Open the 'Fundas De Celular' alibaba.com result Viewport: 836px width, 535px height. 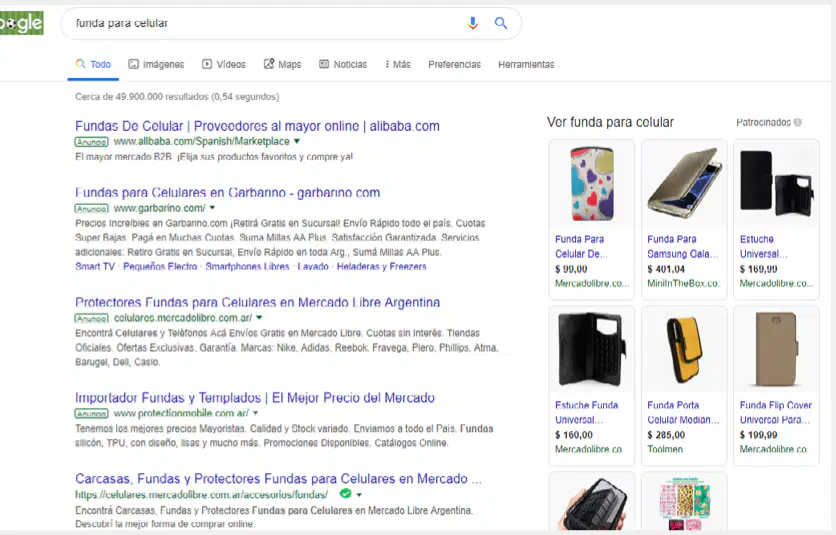(257, 126)
